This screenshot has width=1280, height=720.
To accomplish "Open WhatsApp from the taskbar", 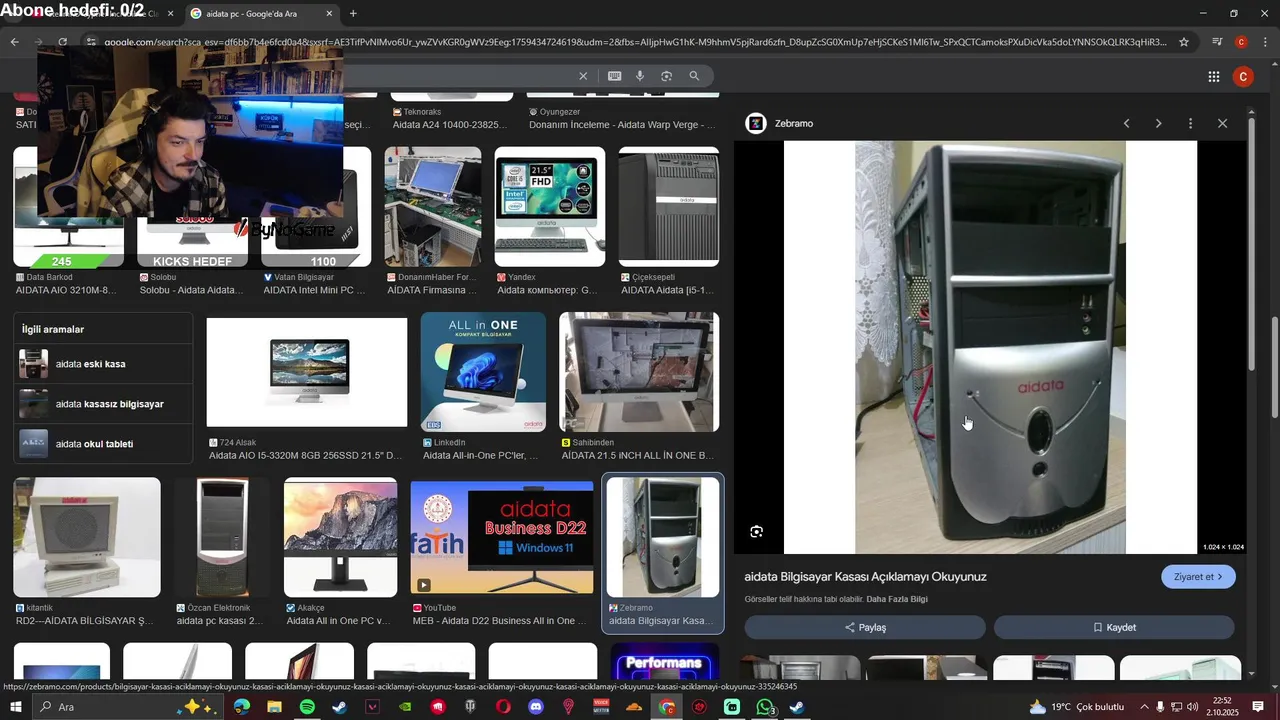I will coord(765,707).
